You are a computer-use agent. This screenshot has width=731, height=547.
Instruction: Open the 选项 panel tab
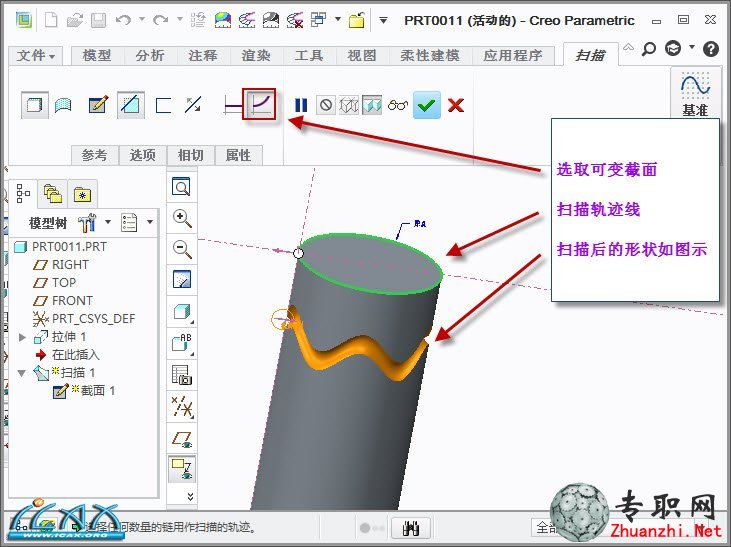click(143, 155)
